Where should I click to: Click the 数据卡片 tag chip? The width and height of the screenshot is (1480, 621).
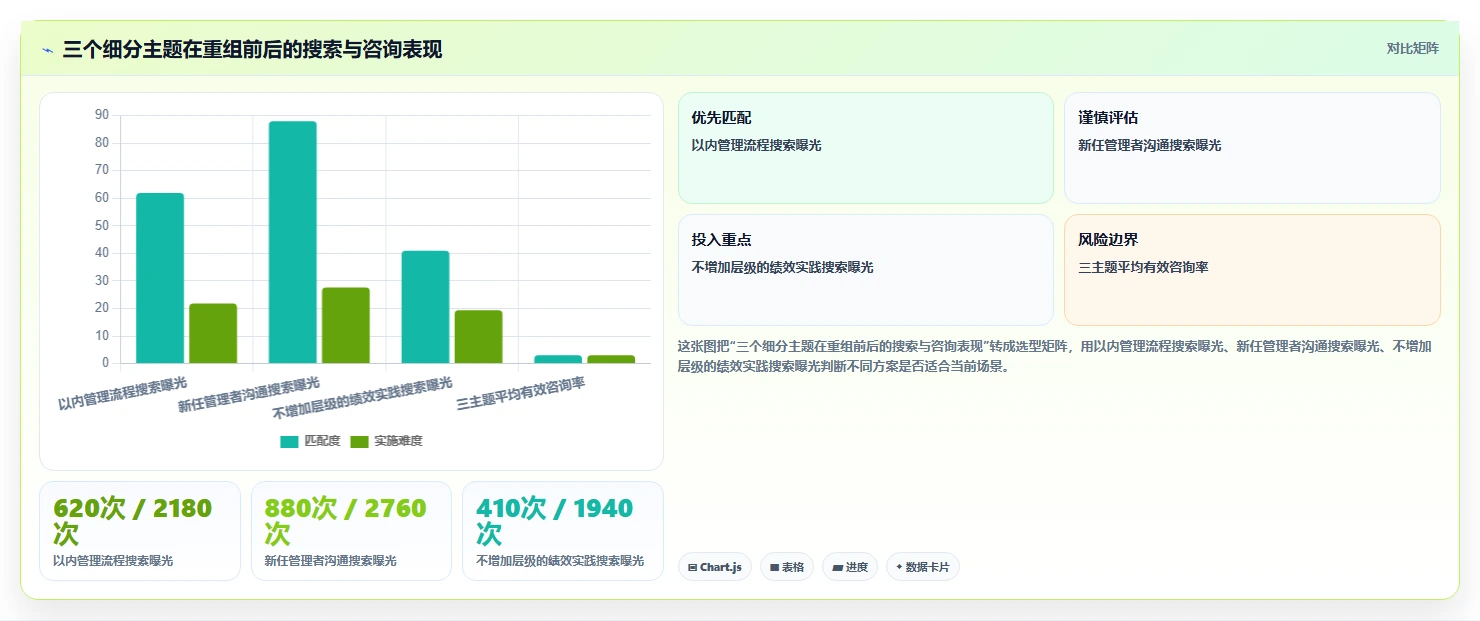pos(923,567)
